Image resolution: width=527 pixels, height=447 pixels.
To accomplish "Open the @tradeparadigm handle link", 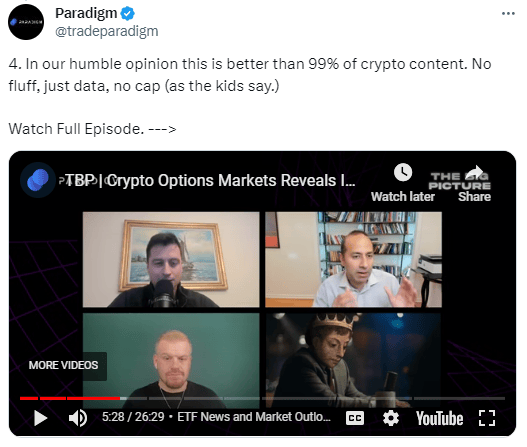I will pyautogui.click(x=107, y=31).
